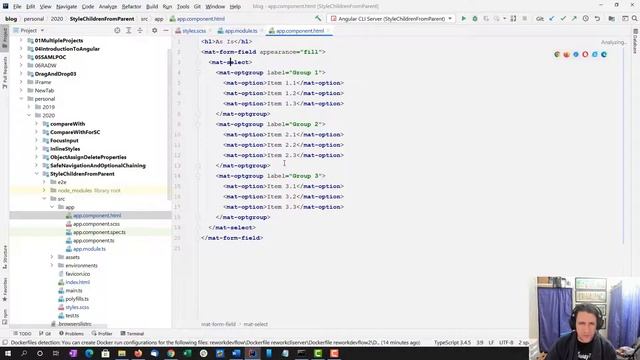Click the Git rollback undo icon
This screenshot has width=640, height=360.
[597, 19]
